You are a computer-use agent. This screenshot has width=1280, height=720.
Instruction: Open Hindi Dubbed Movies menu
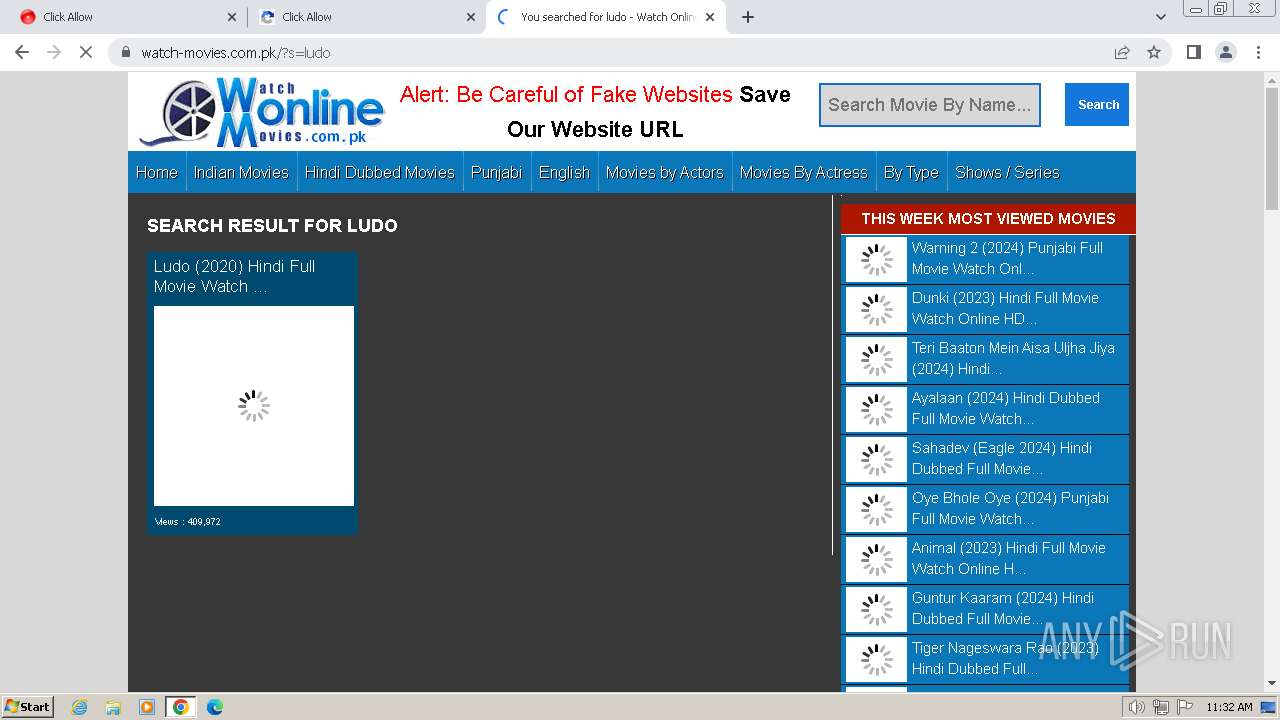click(380, 172)
